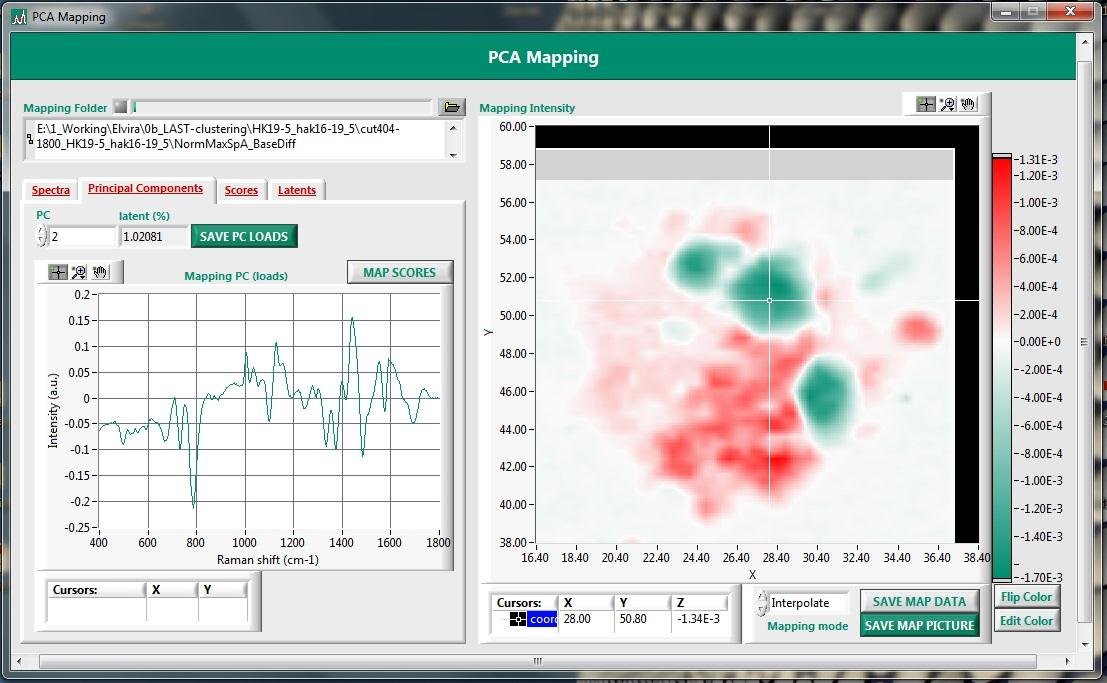This screenshot has width=1107, height=683.
Task: Select the crosshair cursor tool above the intensity map
Action: pyautogui.click(x=925, y=103)
